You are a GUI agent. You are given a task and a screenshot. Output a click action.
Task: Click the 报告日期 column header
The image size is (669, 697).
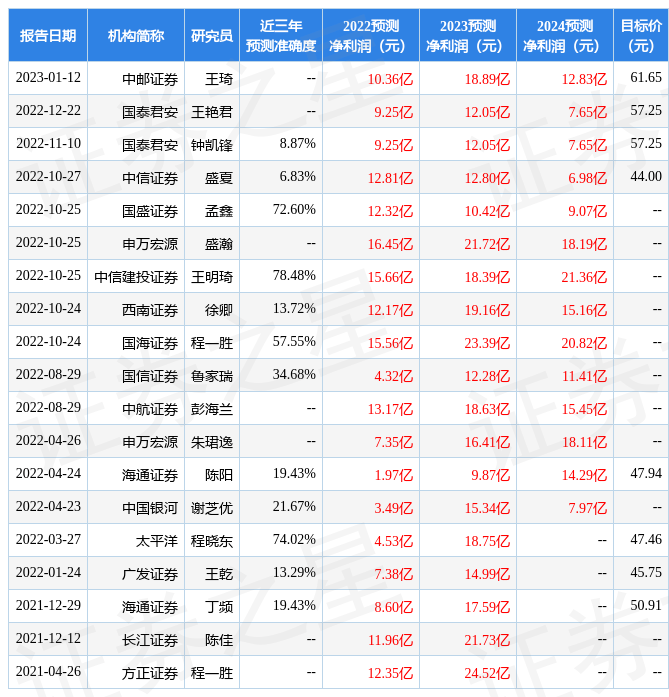pos(48,36)
